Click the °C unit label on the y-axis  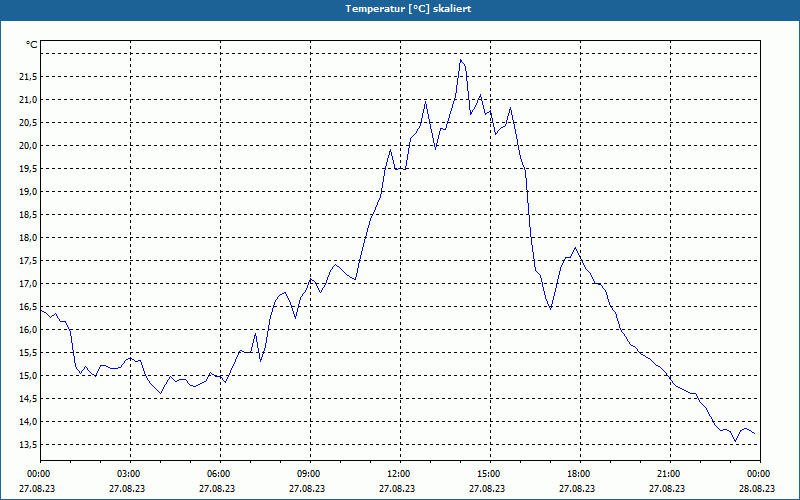click(x=32, y=45)
